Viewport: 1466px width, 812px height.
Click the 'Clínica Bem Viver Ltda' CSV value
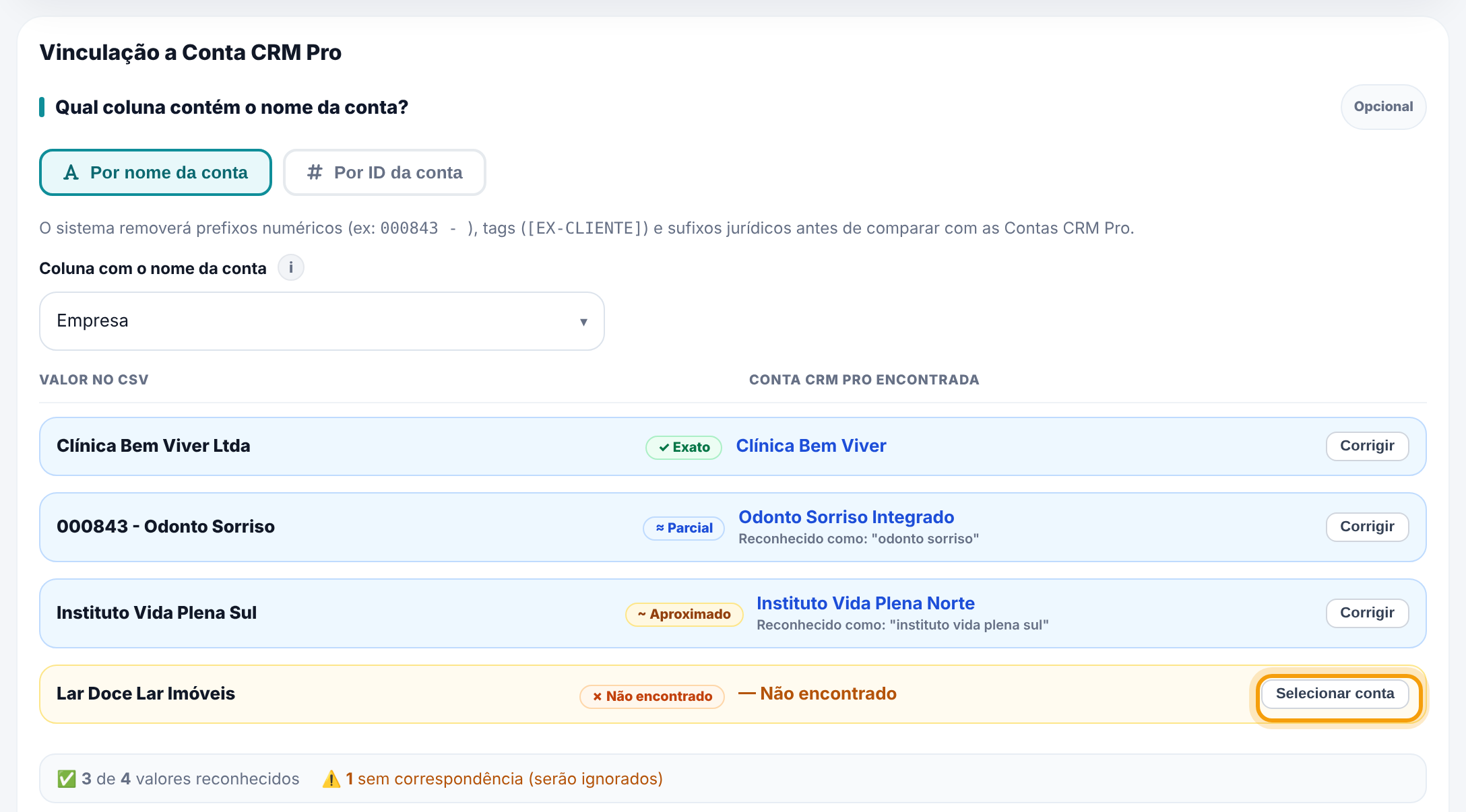(154, 446)
